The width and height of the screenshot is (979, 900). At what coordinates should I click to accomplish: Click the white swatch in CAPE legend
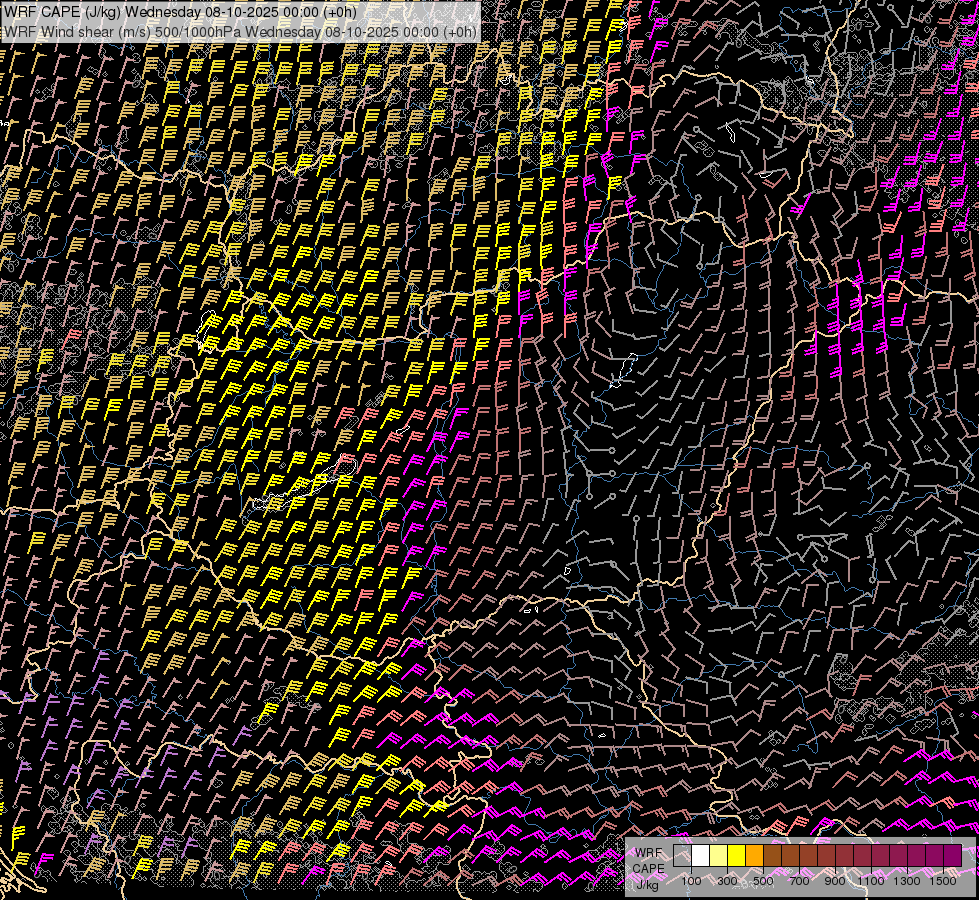point(700,856)
